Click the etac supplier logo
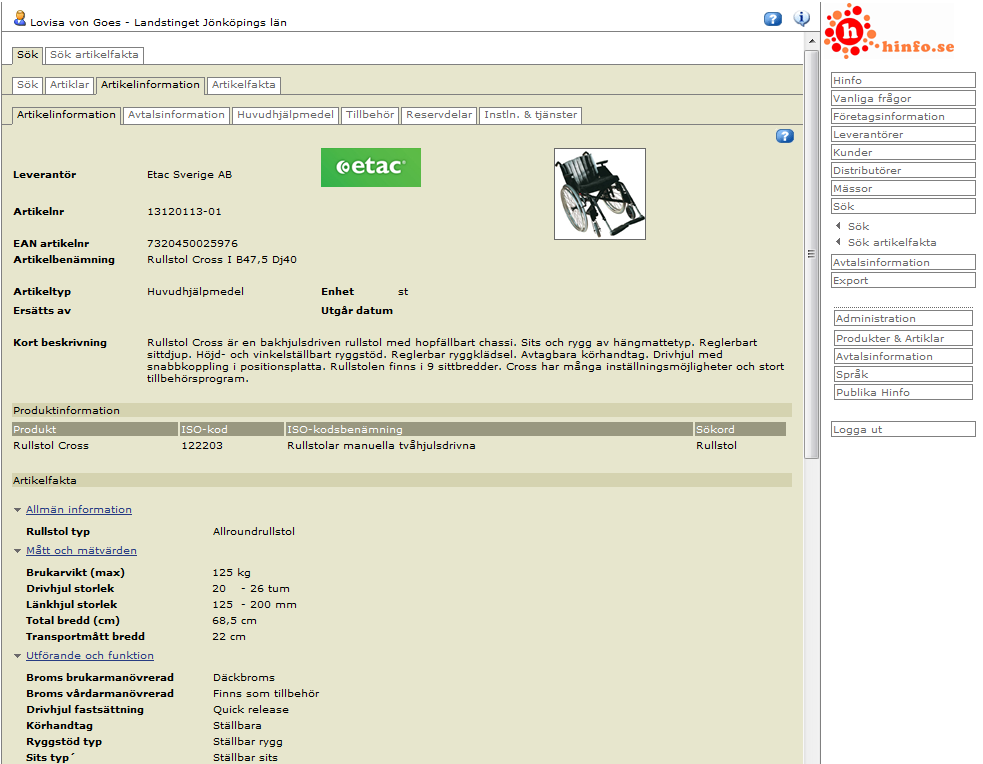This screenshot has width=983, height=764. pos(371,167)
